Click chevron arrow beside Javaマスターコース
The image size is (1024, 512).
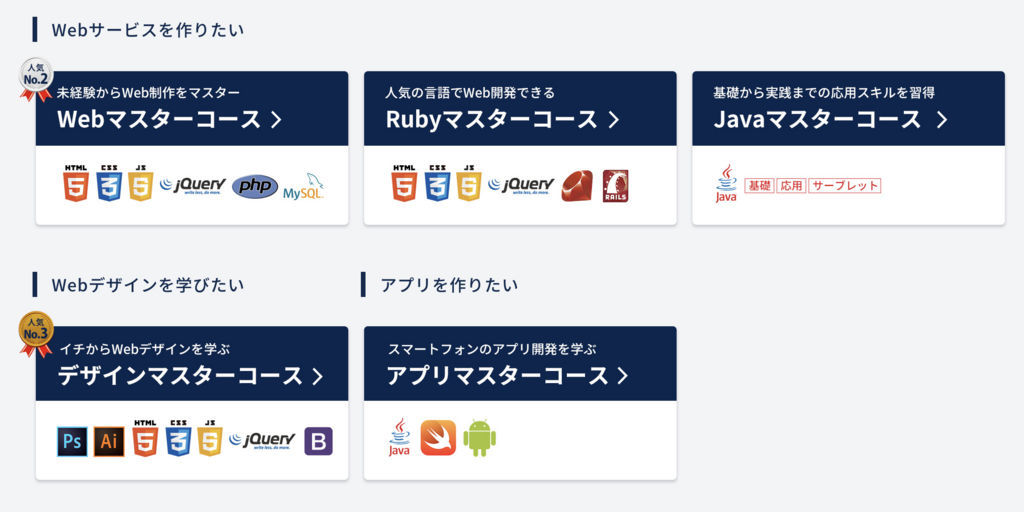941,120
